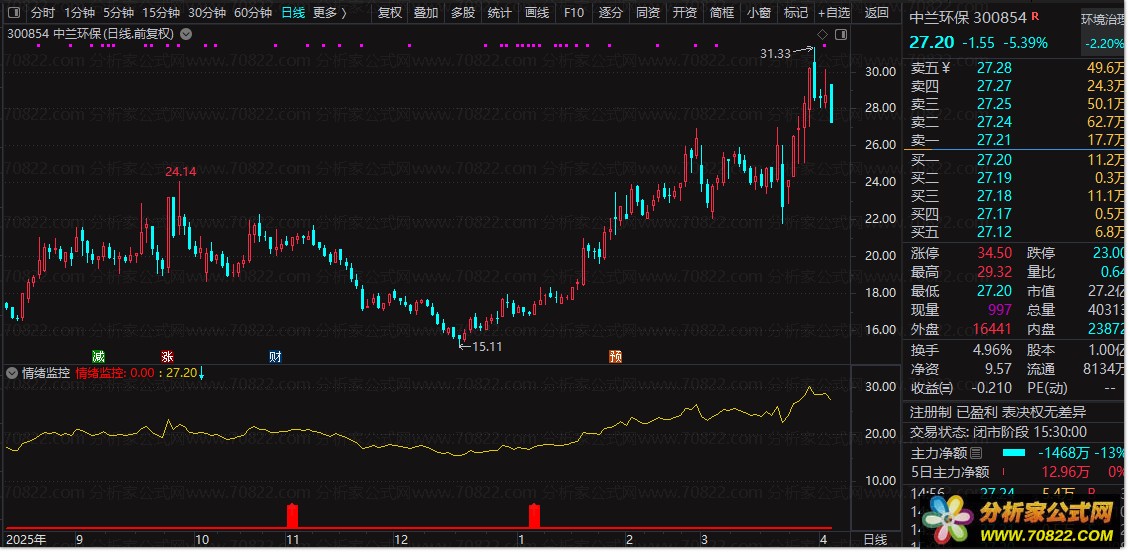Expand the chart title dropdown arrow

click(x=185, y=33)
